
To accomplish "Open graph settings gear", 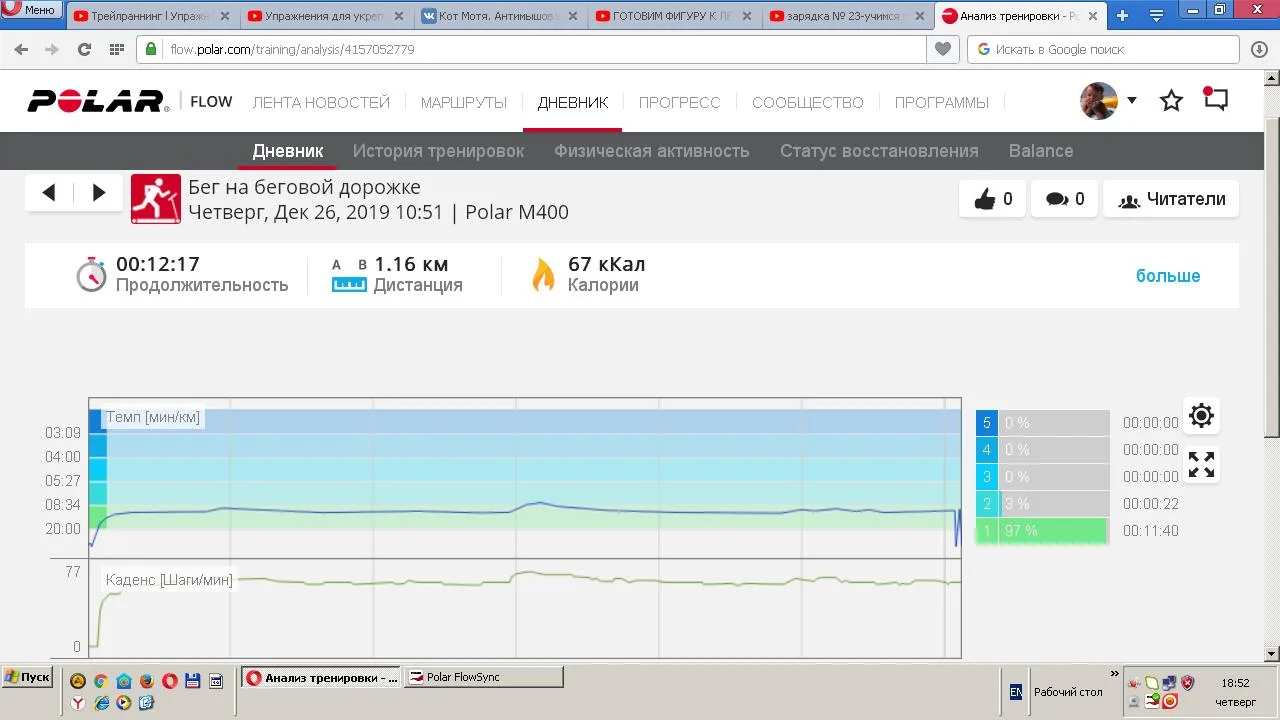I will coord(1201,416).
